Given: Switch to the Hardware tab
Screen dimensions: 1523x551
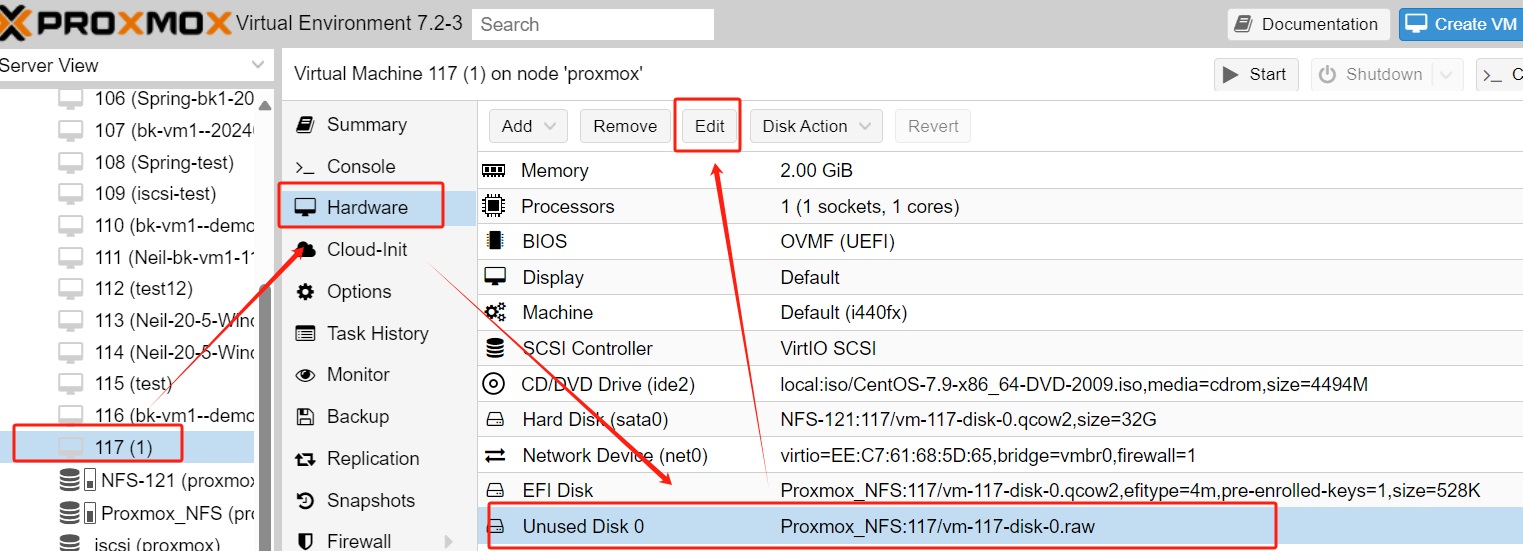Looking at the screenshot, I should pyautogui.click(x=366, y=208).
